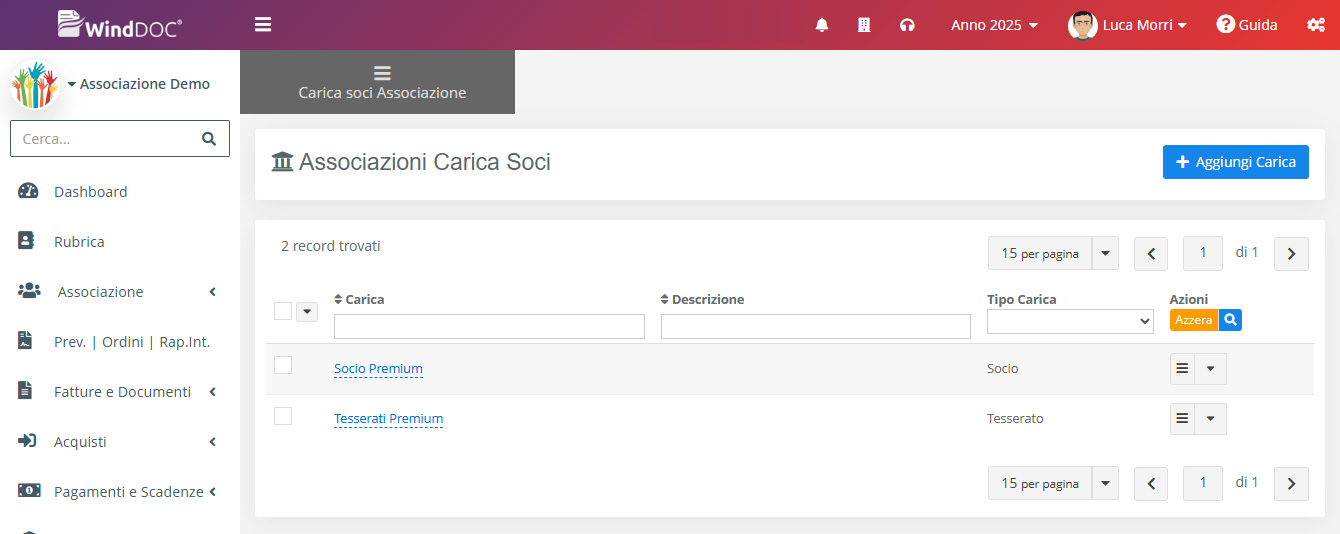Click the WindDOC logo

pos(120,24)
